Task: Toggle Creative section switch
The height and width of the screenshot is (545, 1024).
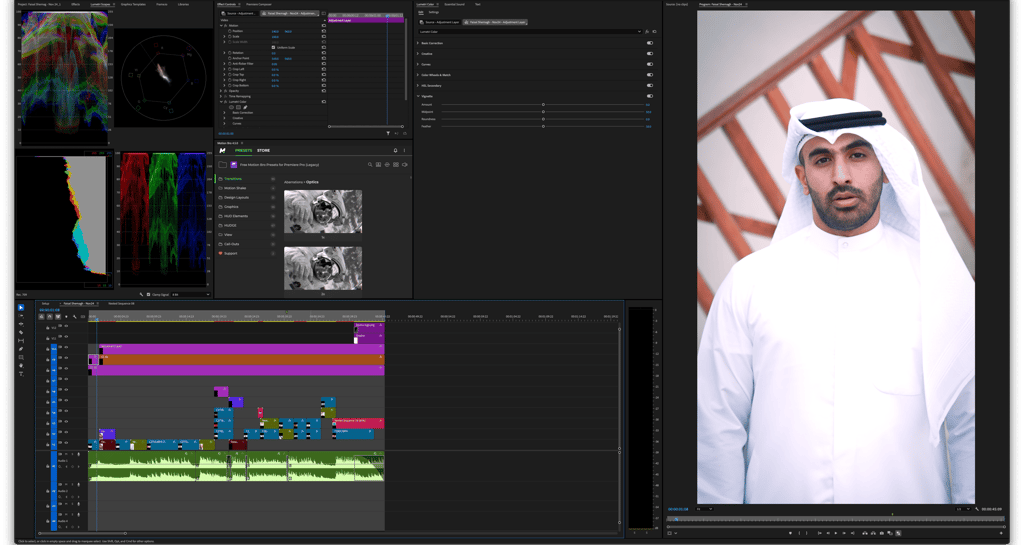Action: (x=650, y=54)
